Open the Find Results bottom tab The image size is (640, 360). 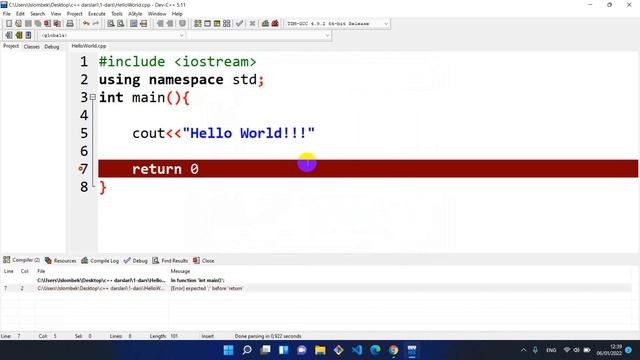click(x=170, y=260)
